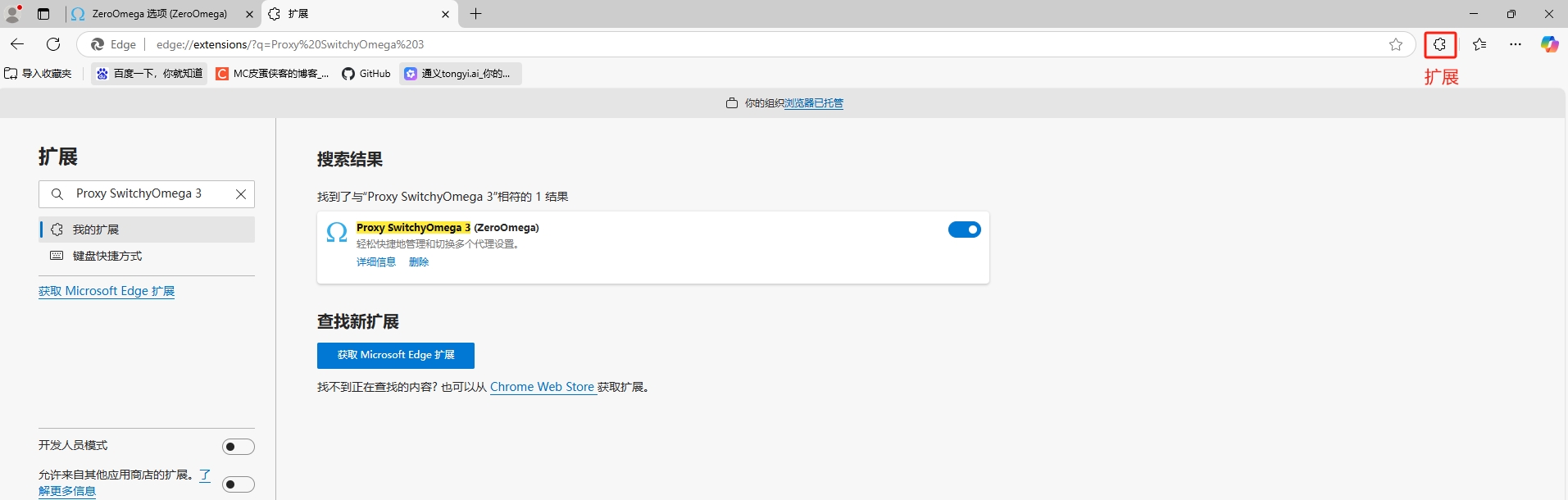Click the Proxy SwitchyOmega 3 (ZeroOmega) title

point(448,228)
